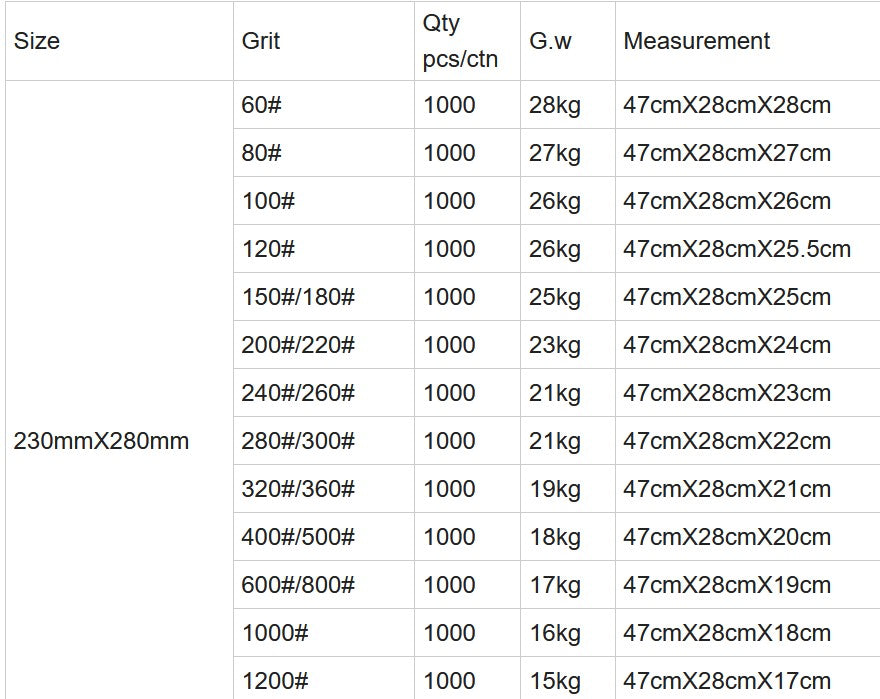Select the 320#/360# grit cell
The image size is (880, 699).
[298, 489]
